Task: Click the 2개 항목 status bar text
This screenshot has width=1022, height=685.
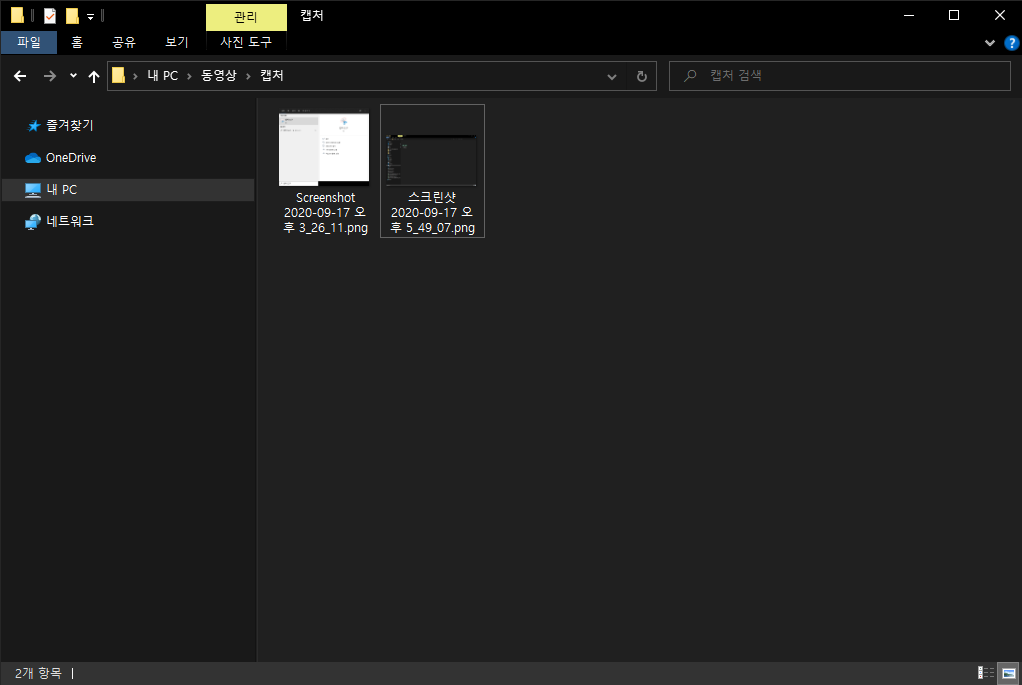Action: coord(38,673)
